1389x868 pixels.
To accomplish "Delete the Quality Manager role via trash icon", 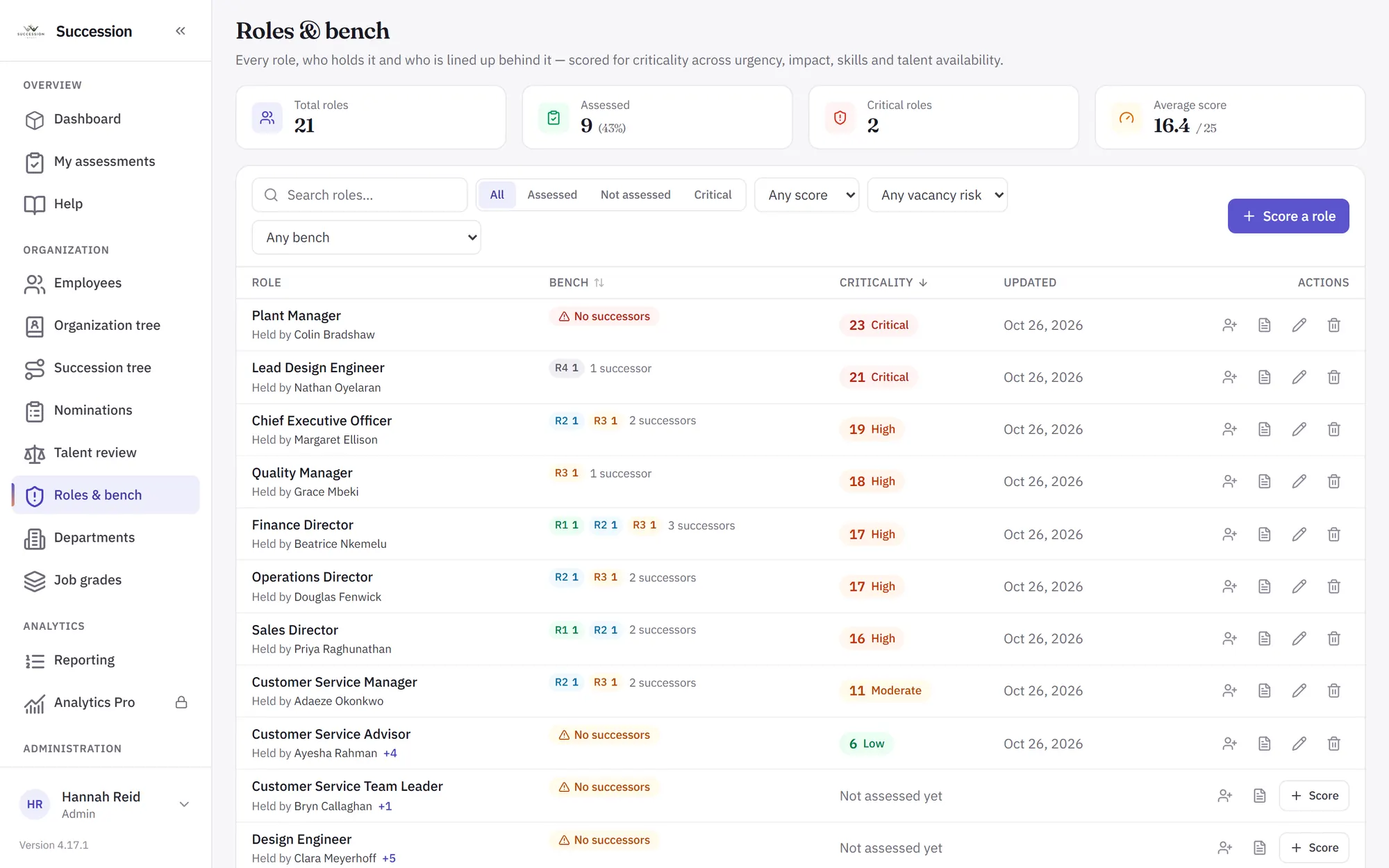I will pyautogui.click(x=1334, y=481).
